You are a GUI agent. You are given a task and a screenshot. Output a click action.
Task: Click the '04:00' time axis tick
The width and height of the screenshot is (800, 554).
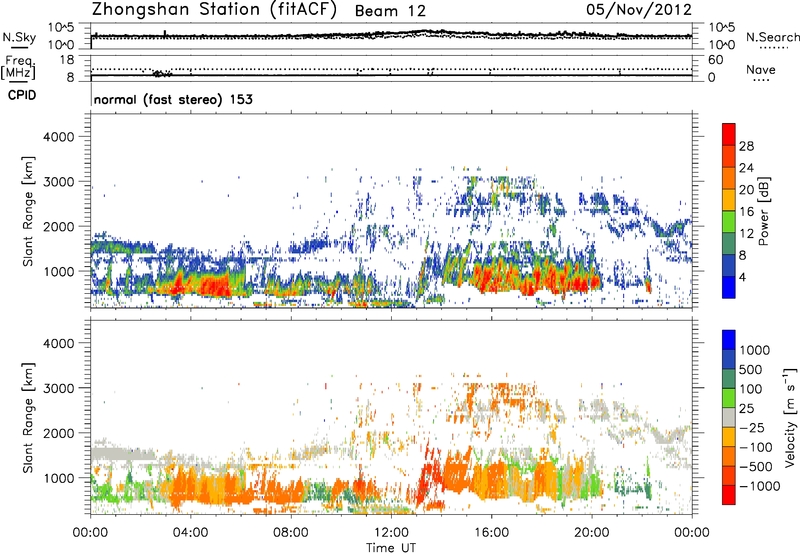coord(190,533)
